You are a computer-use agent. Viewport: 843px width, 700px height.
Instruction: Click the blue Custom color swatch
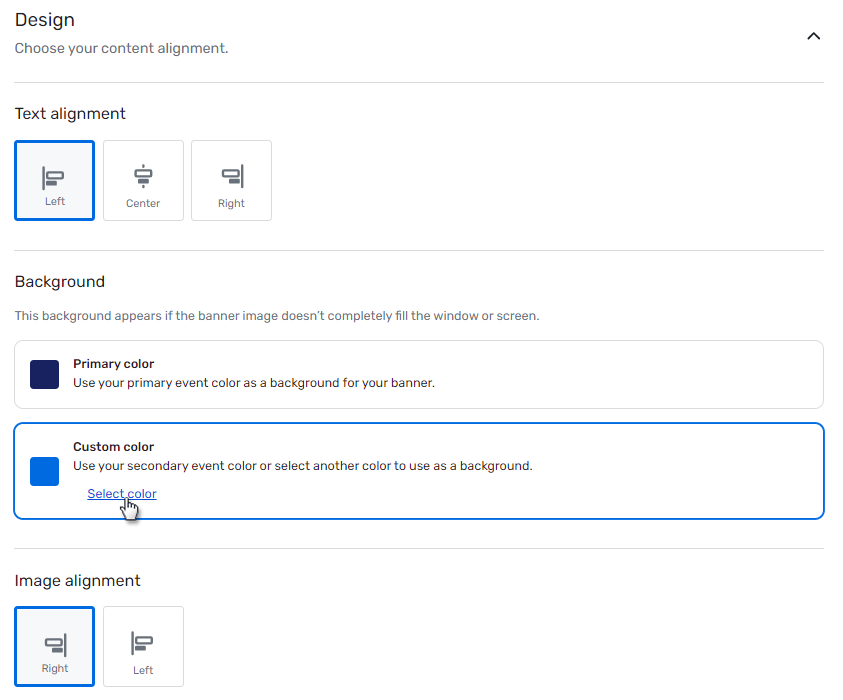pos(44,471)
